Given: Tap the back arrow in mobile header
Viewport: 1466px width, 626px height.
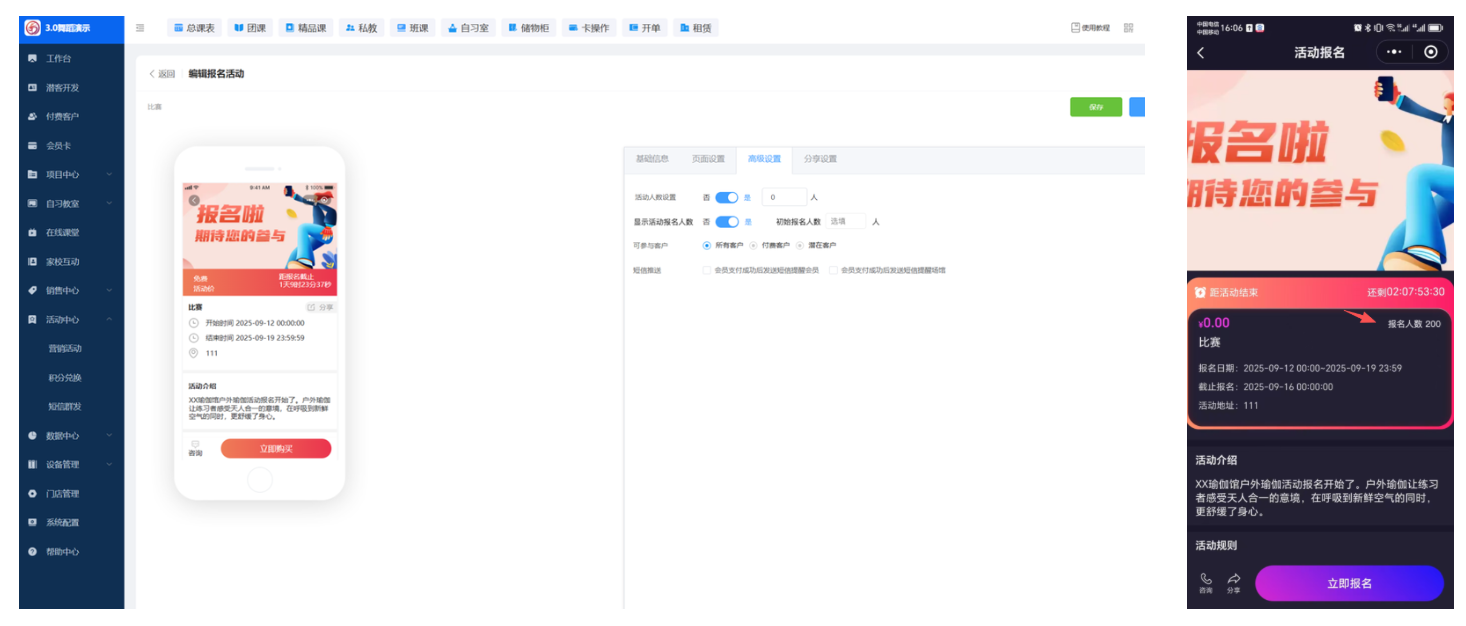Looking at the screenshot, I should [1201, 53].
